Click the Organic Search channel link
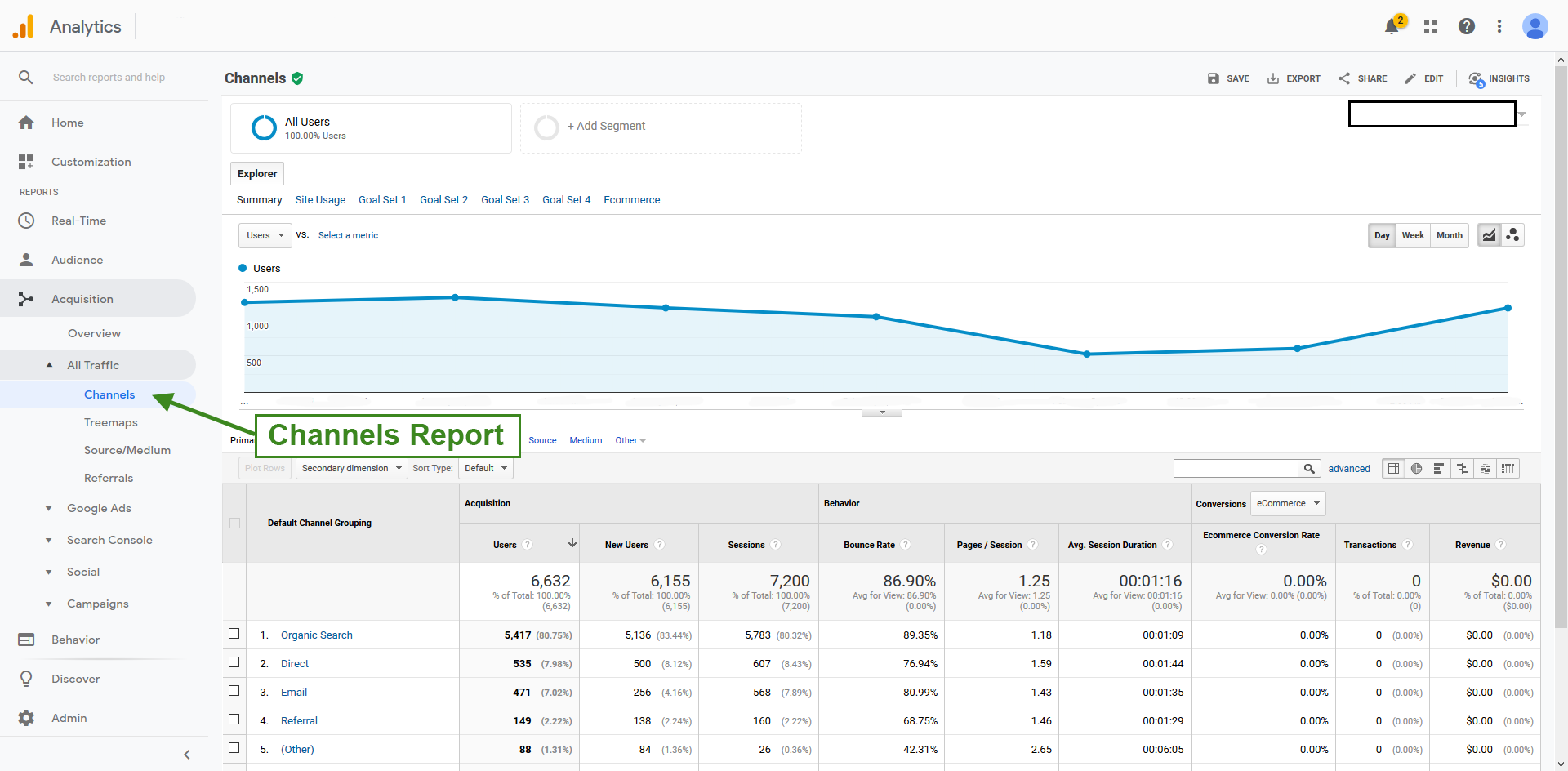Screen dimensions: 1568x771 coord(317,635)
